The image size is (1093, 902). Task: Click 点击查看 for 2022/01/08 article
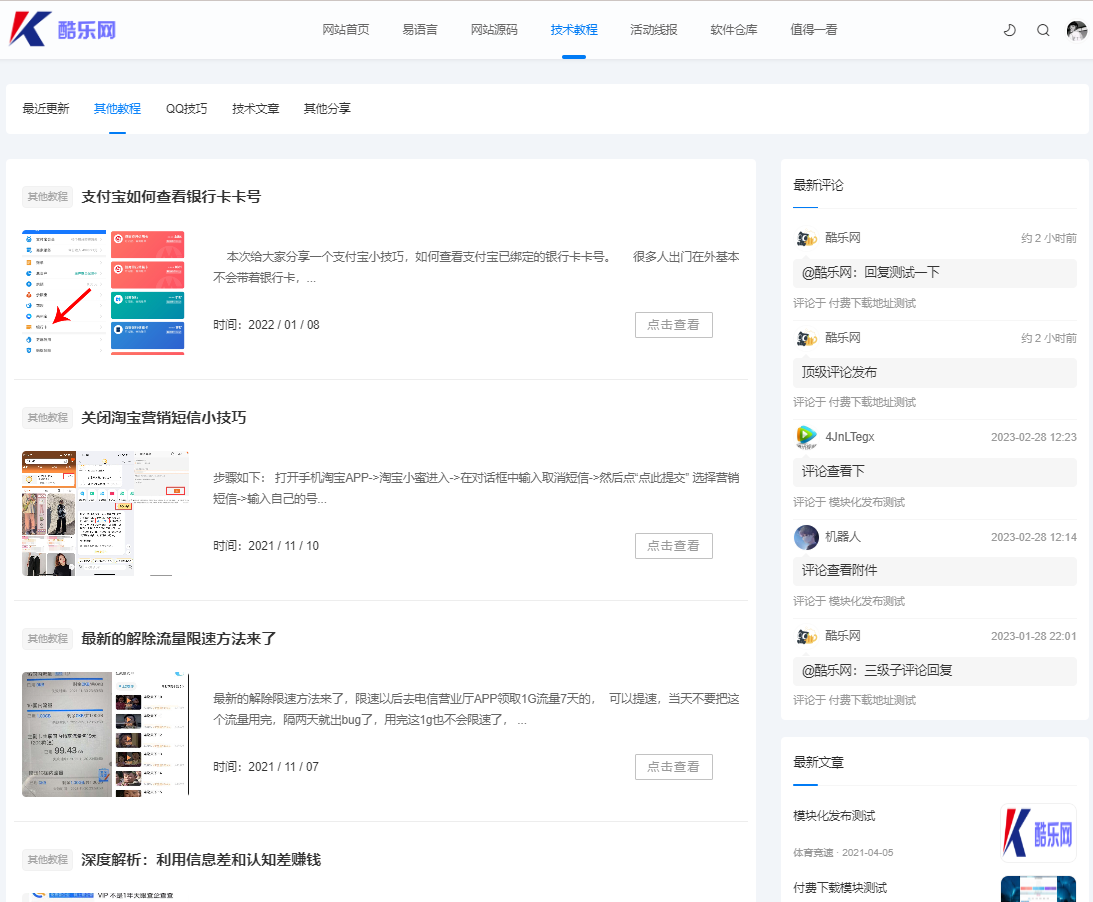[673, 325]
